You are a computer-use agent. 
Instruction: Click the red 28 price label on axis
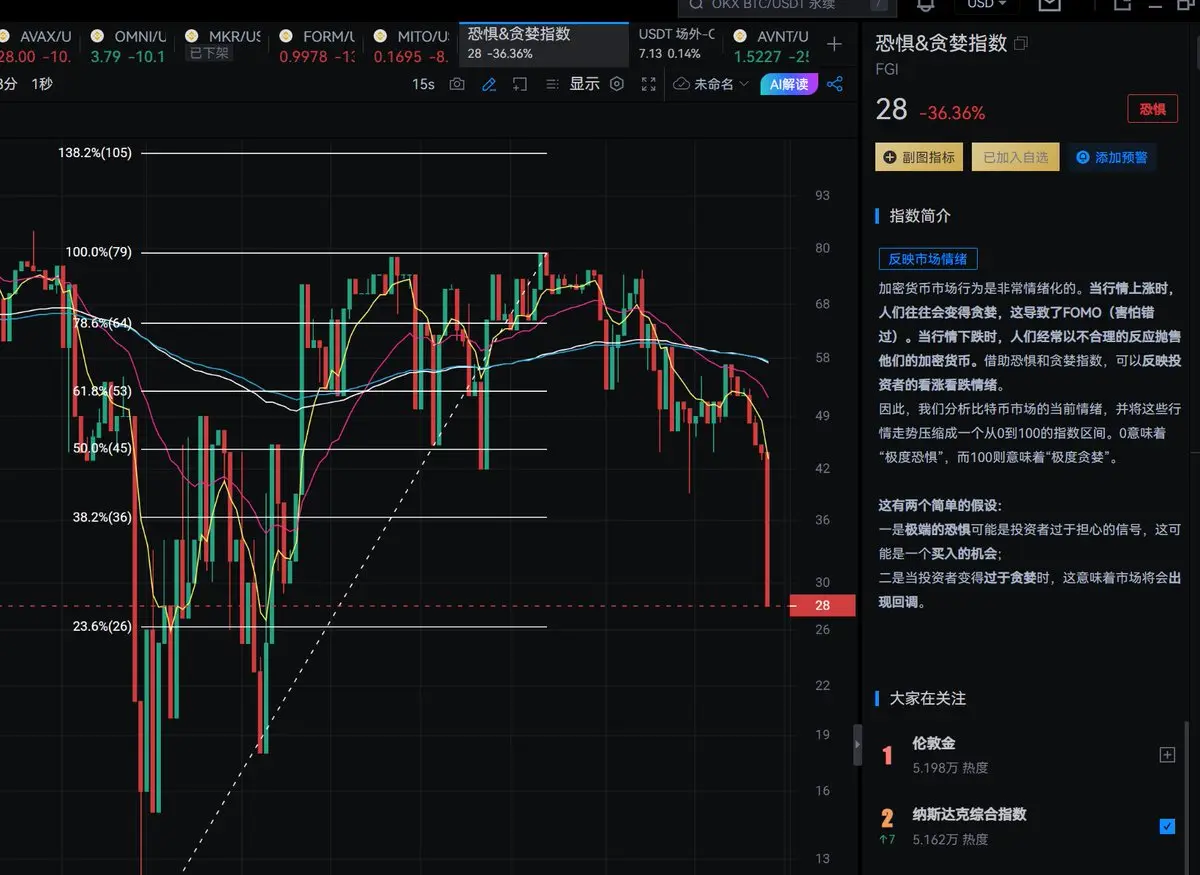[822, 605]
